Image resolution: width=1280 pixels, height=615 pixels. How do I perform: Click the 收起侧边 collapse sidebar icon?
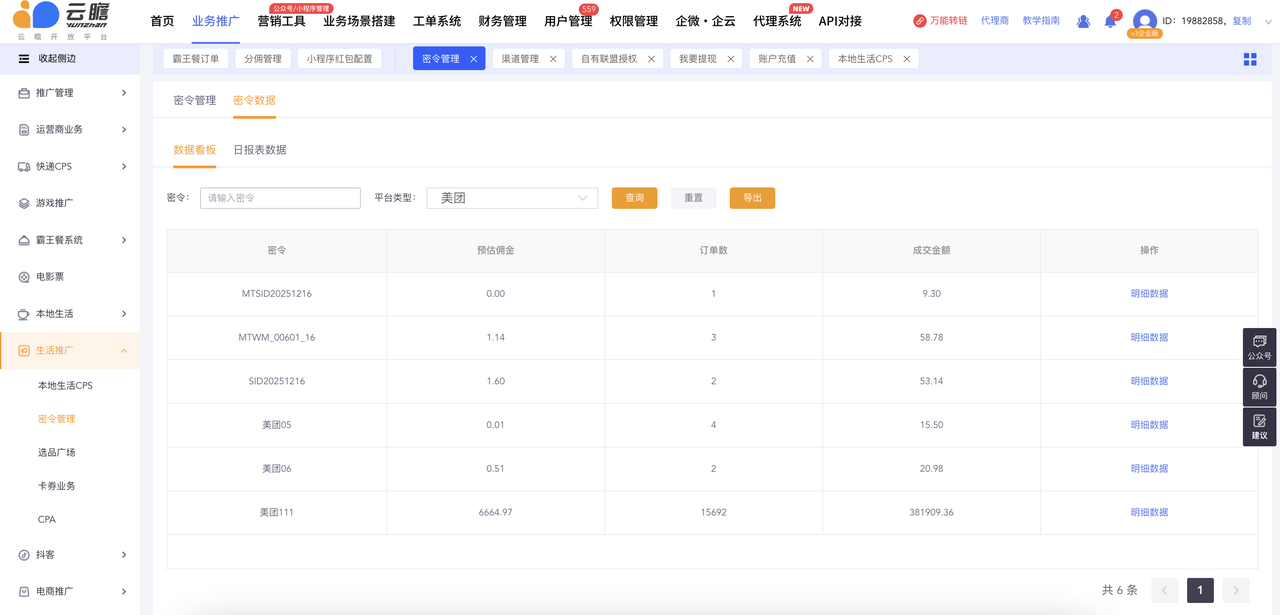click(24, 59)
